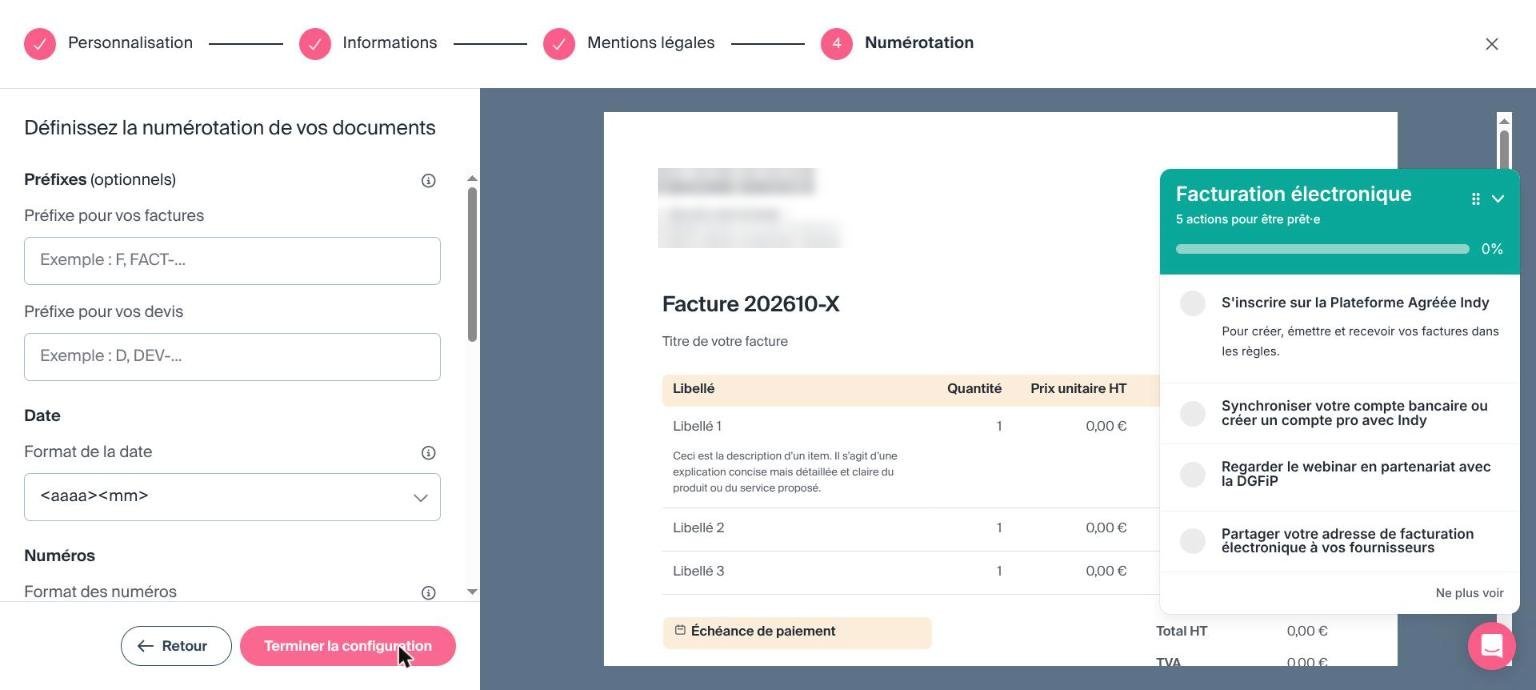The height and width of the screenshot is (690, 1536).
Task: Open Synchroniser votre compte bancaire item
Action: pos(1354,413)
